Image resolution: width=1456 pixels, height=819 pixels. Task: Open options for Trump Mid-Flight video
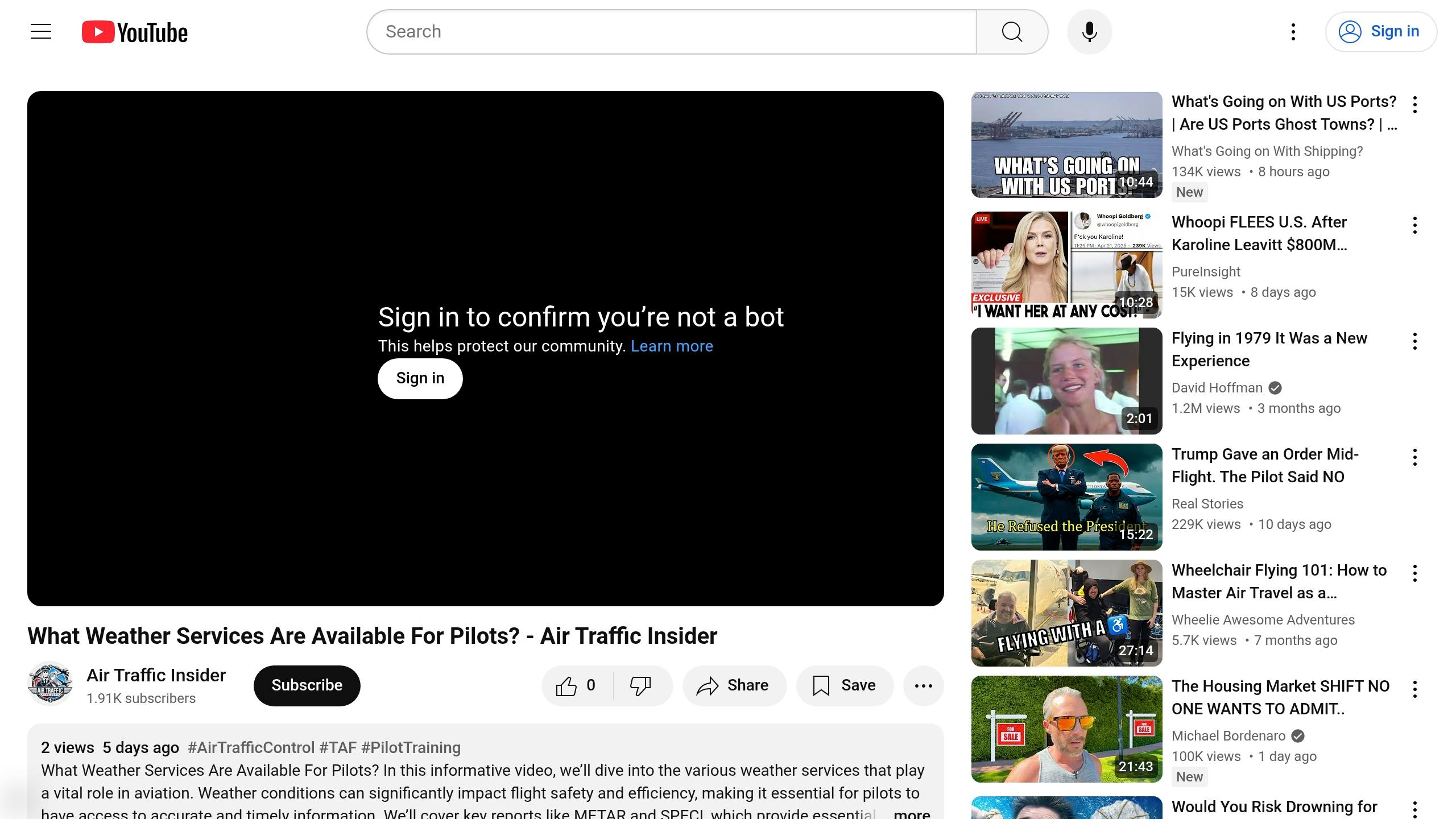coord(1414,457)
